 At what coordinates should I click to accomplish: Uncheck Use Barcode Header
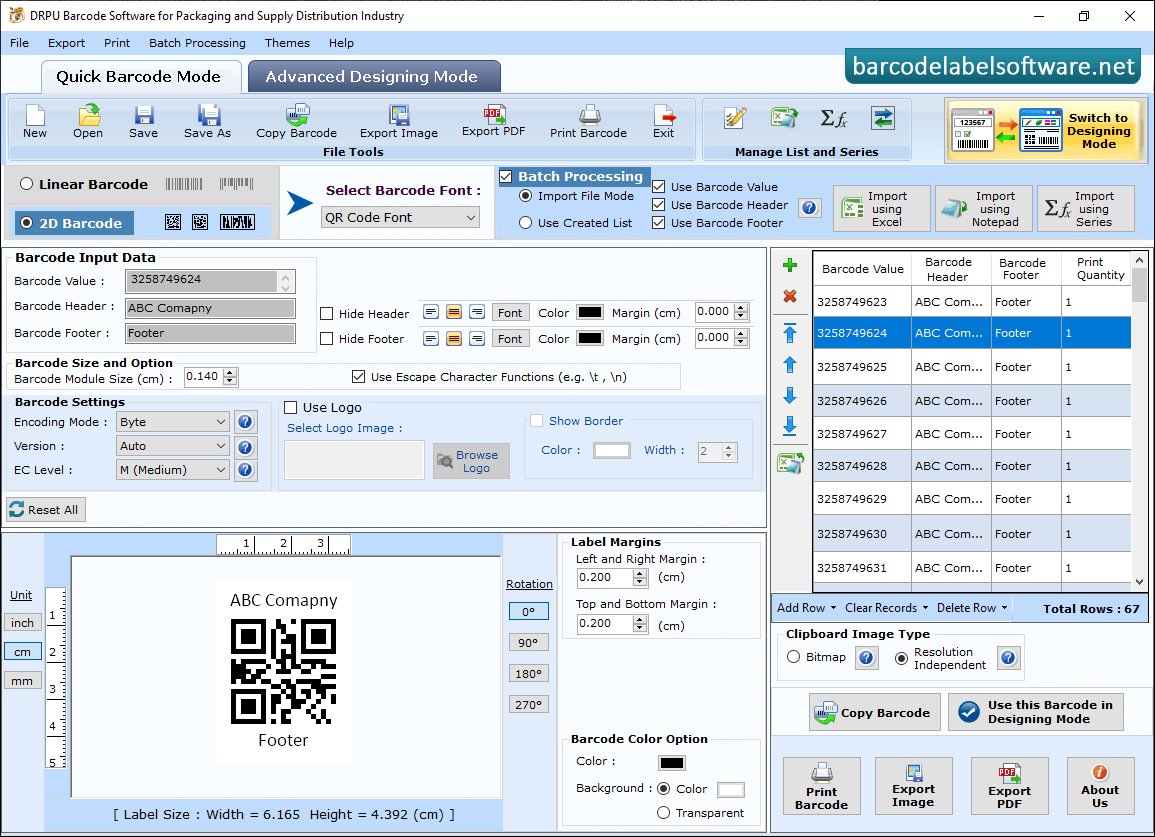point(659,205)
